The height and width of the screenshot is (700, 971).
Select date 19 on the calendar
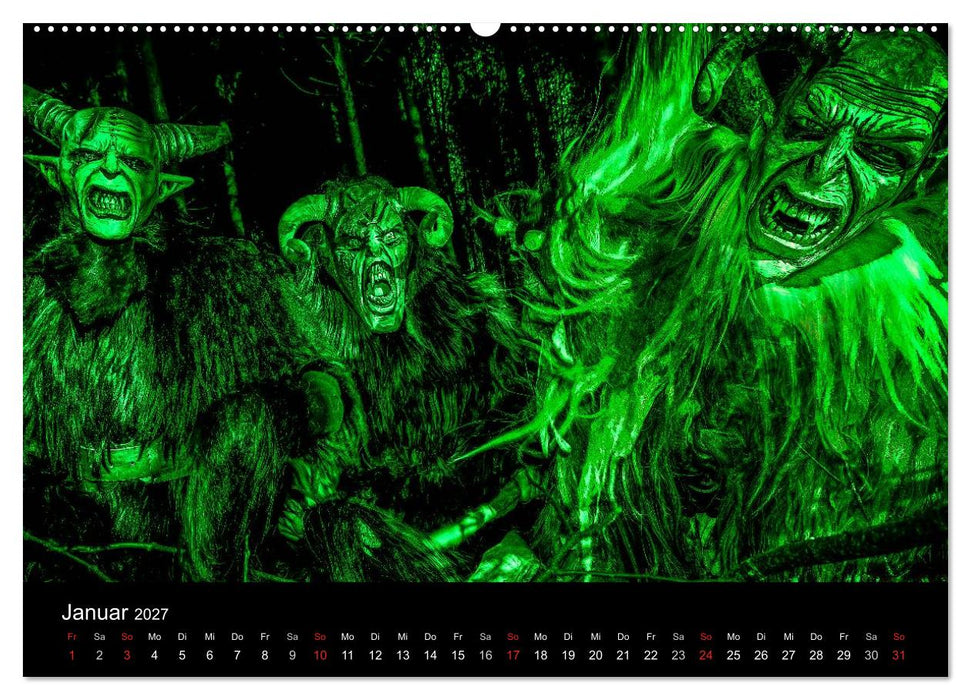[568, 655]
